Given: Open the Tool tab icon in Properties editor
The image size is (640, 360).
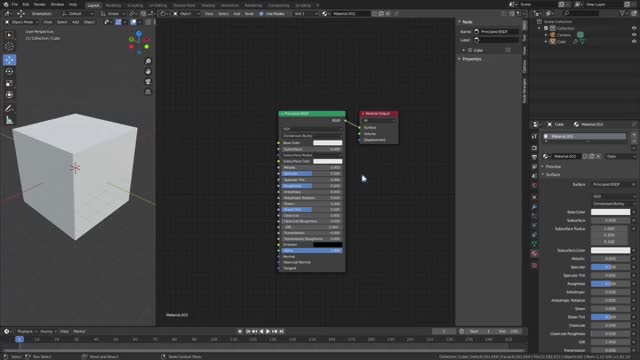Looking at the screenshot, I should (534, 136).
